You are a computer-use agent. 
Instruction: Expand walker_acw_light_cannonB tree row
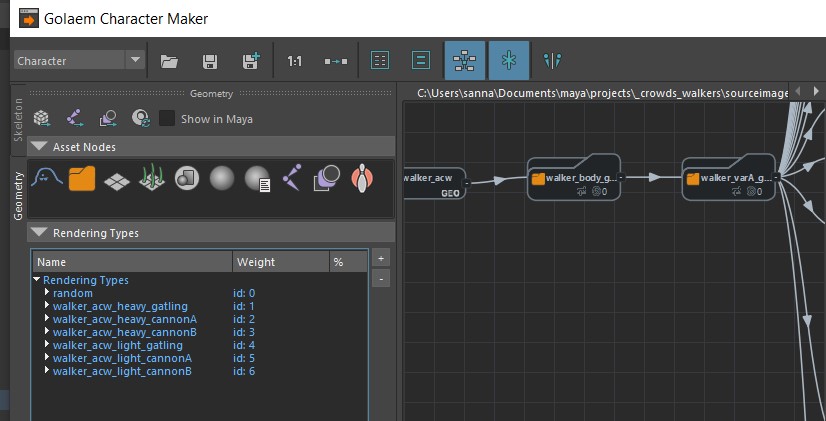[47, 370]
